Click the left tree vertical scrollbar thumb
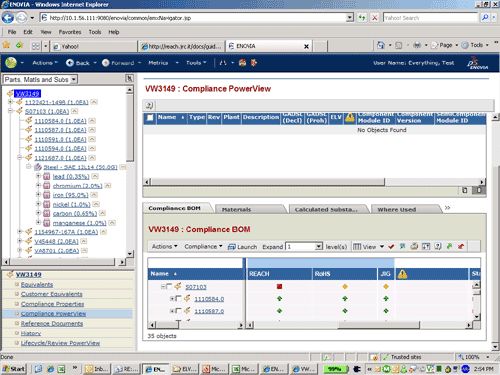This screenshot has height=375, width=500. [130, 128]
